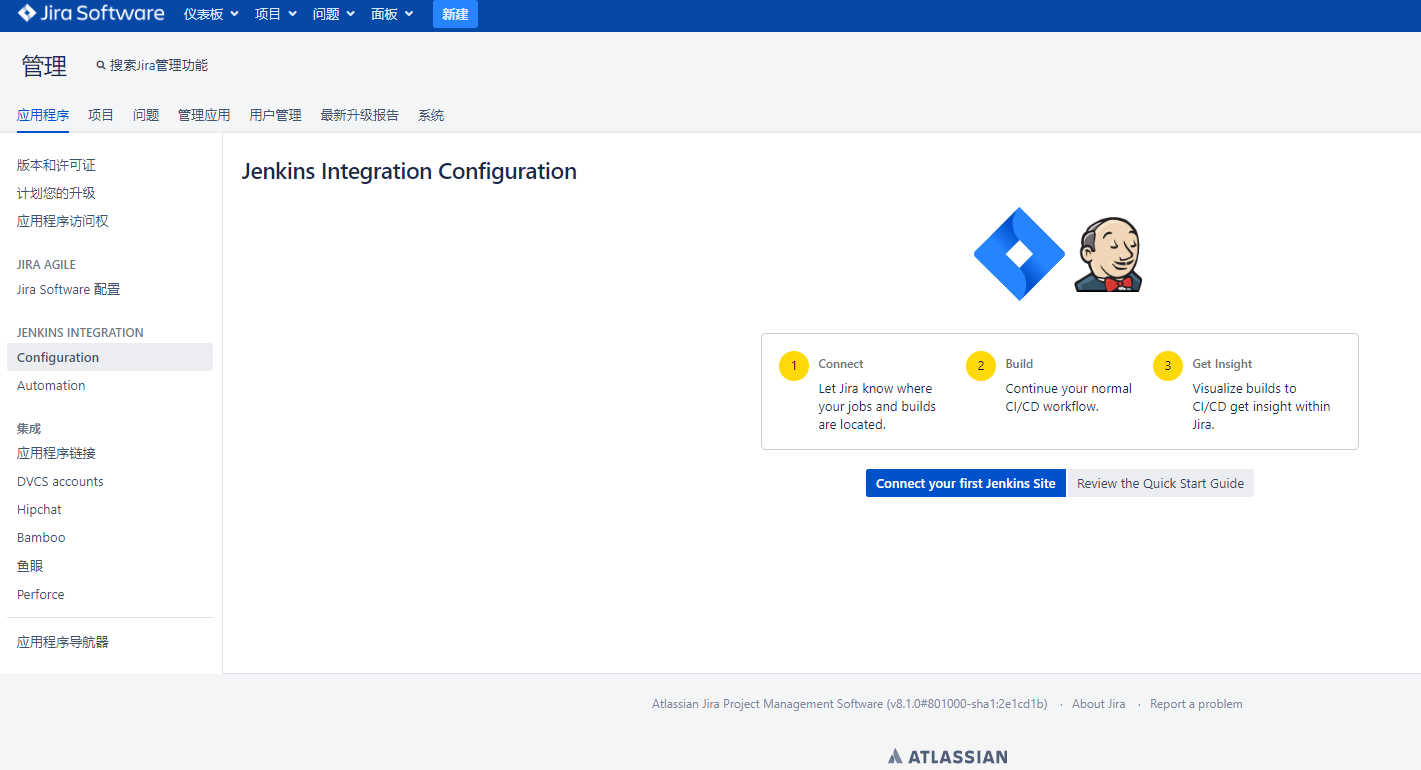The width and height of the screenshot is (1421, 770).
Task: Open About Jira footer link
Action: pos(1098,704)
